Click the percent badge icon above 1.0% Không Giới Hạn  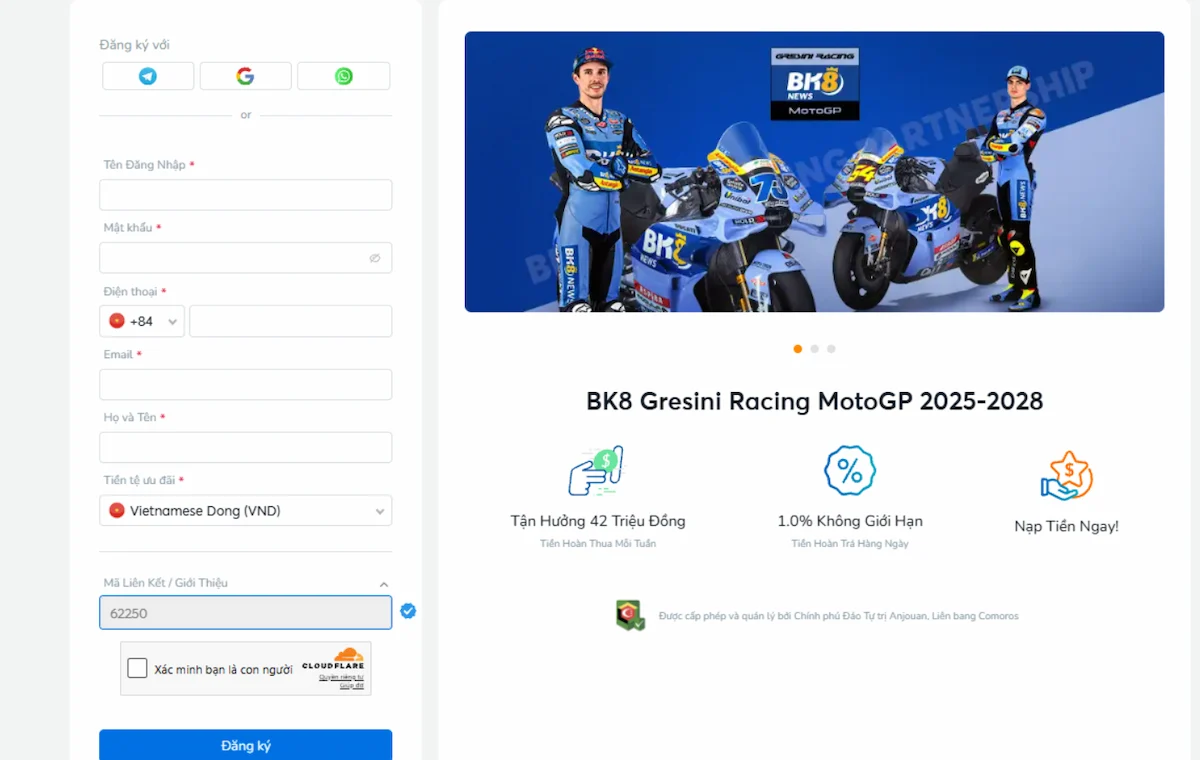(850, 471)
